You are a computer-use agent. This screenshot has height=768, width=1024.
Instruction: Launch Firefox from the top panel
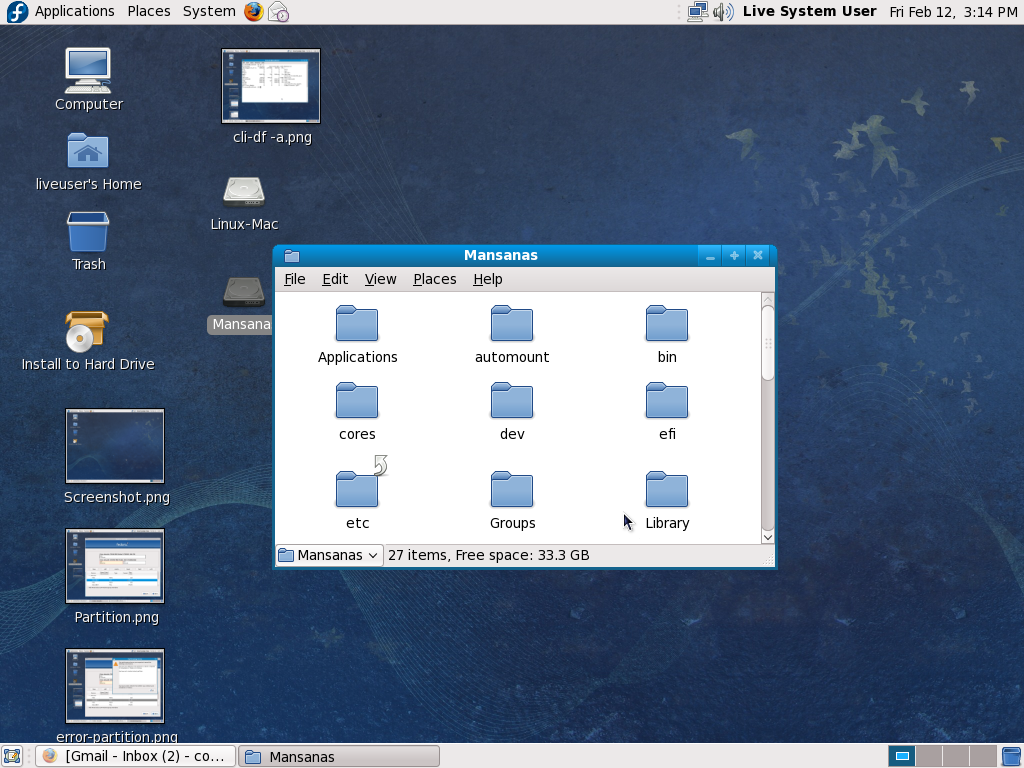[x=253, y=11]
